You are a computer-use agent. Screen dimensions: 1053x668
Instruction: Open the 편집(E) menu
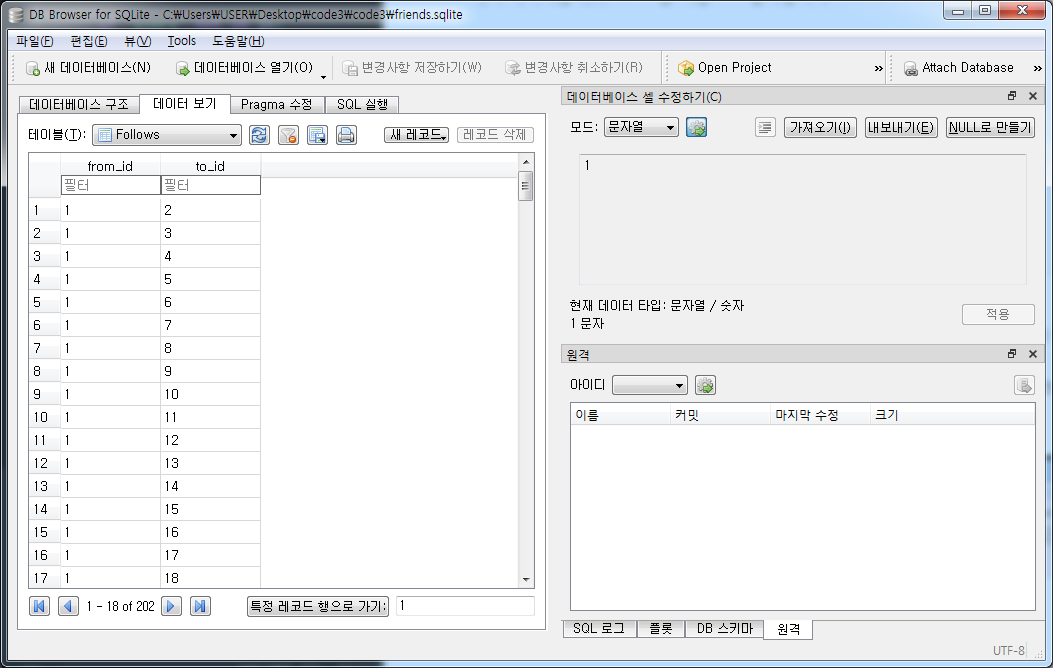[89, 41]
